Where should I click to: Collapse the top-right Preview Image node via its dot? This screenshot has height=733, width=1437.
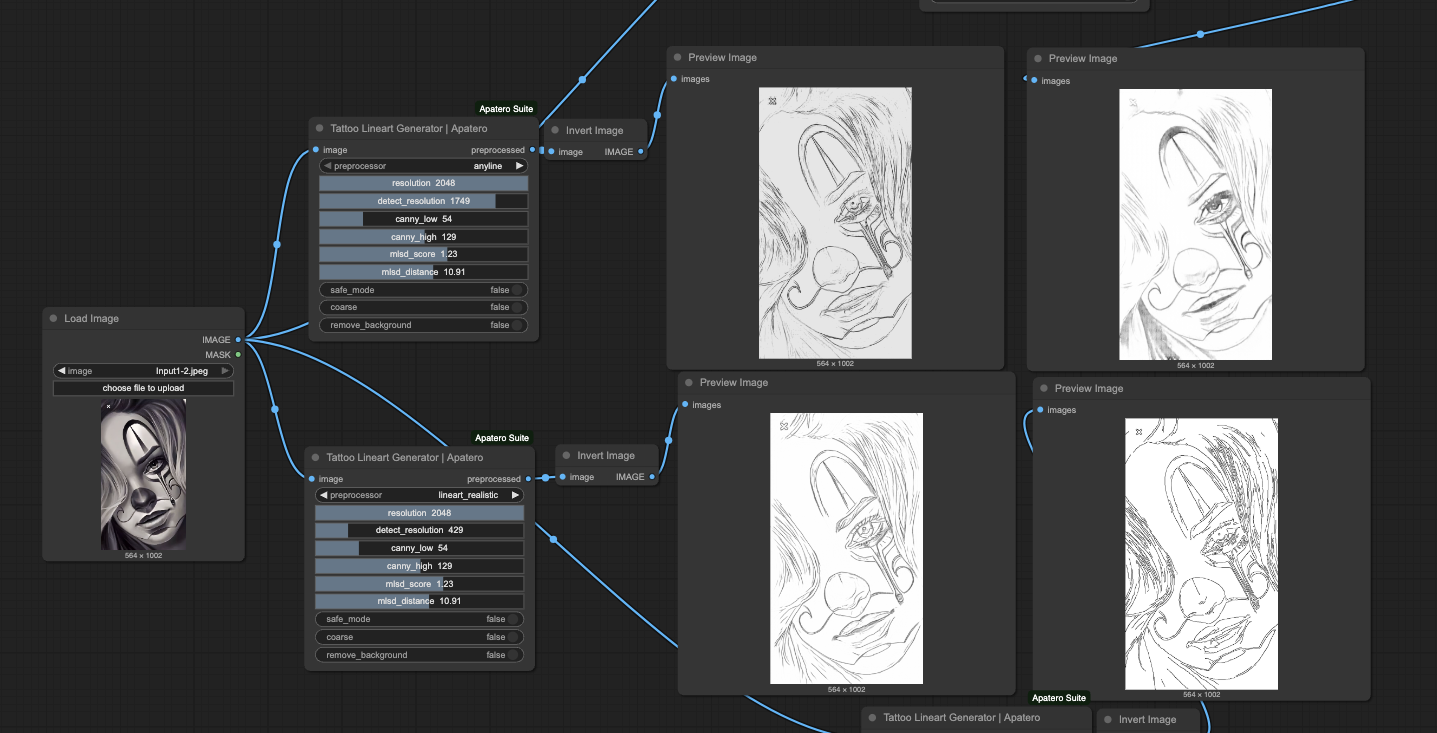click(1038, 59)
